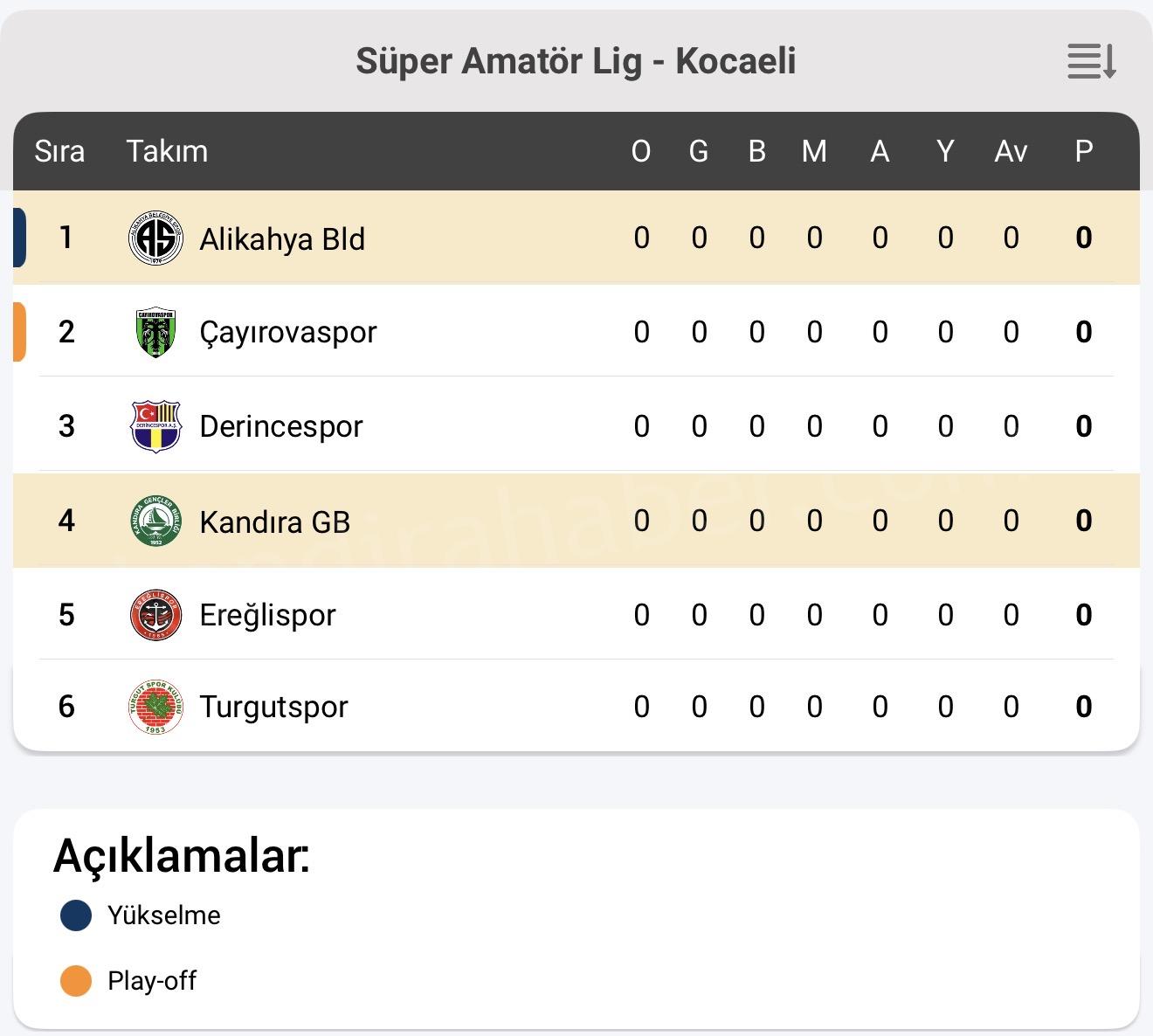Sort table by the P points column
Image resolution: width=1153 pixels, height=1036 pixels.
click(1084, 152)
